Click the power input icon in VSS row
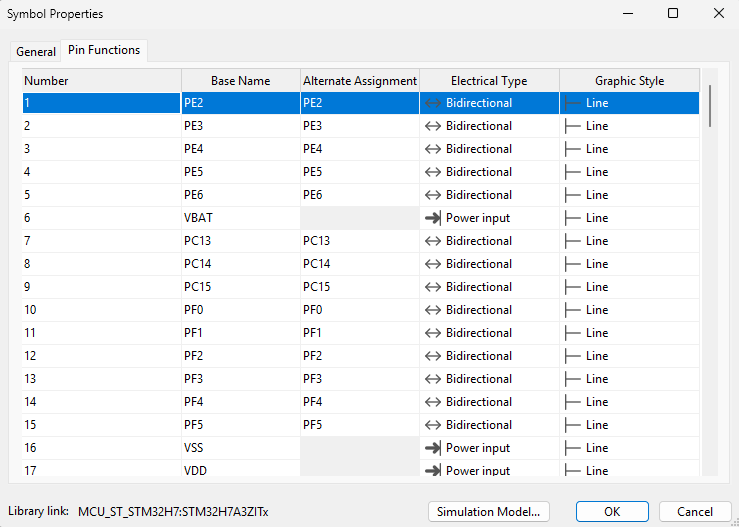The height and width of the screenshot is (527, 739). [x=432, y=448]
